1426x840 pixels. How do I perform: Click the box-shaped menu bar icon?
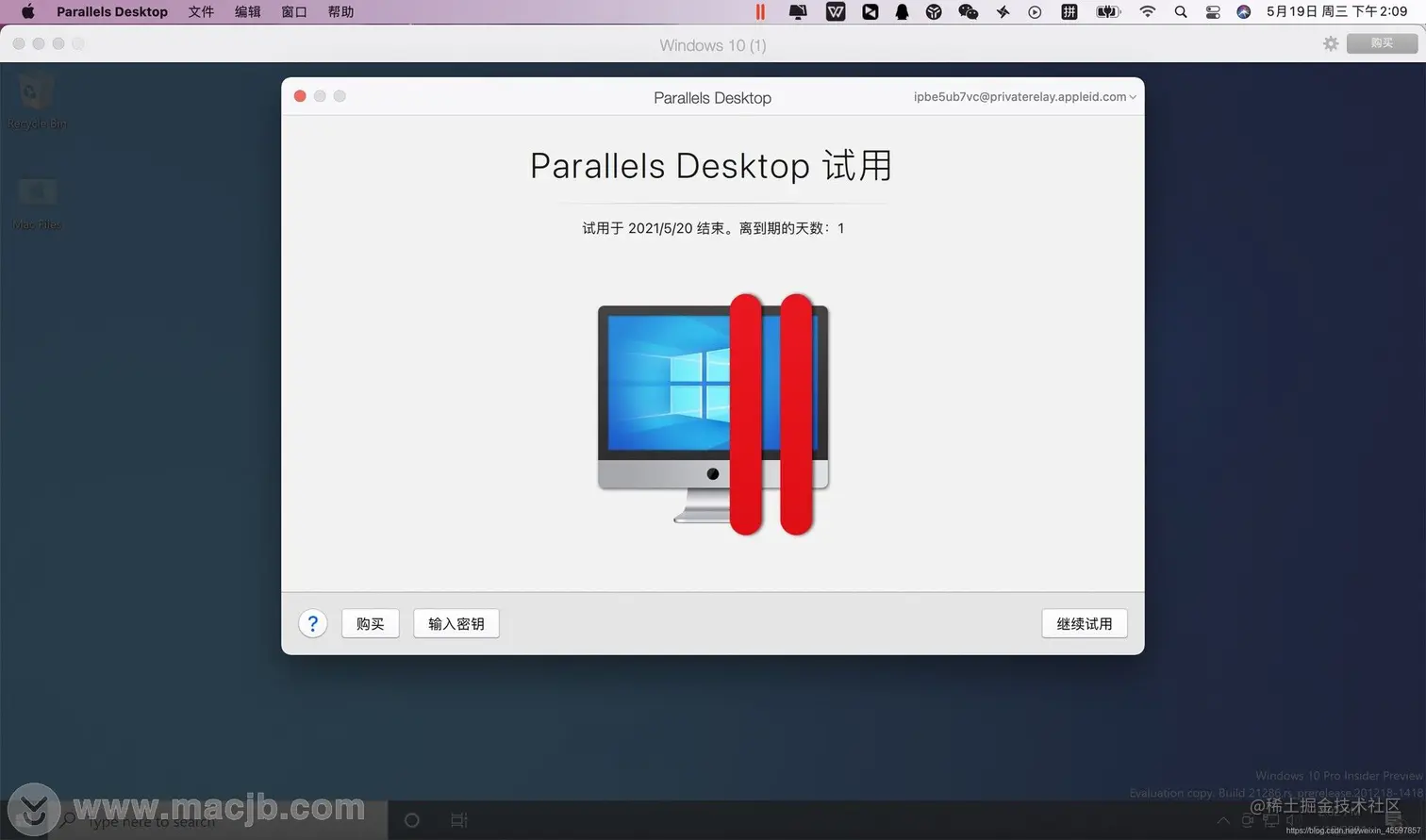click(934, 12)
